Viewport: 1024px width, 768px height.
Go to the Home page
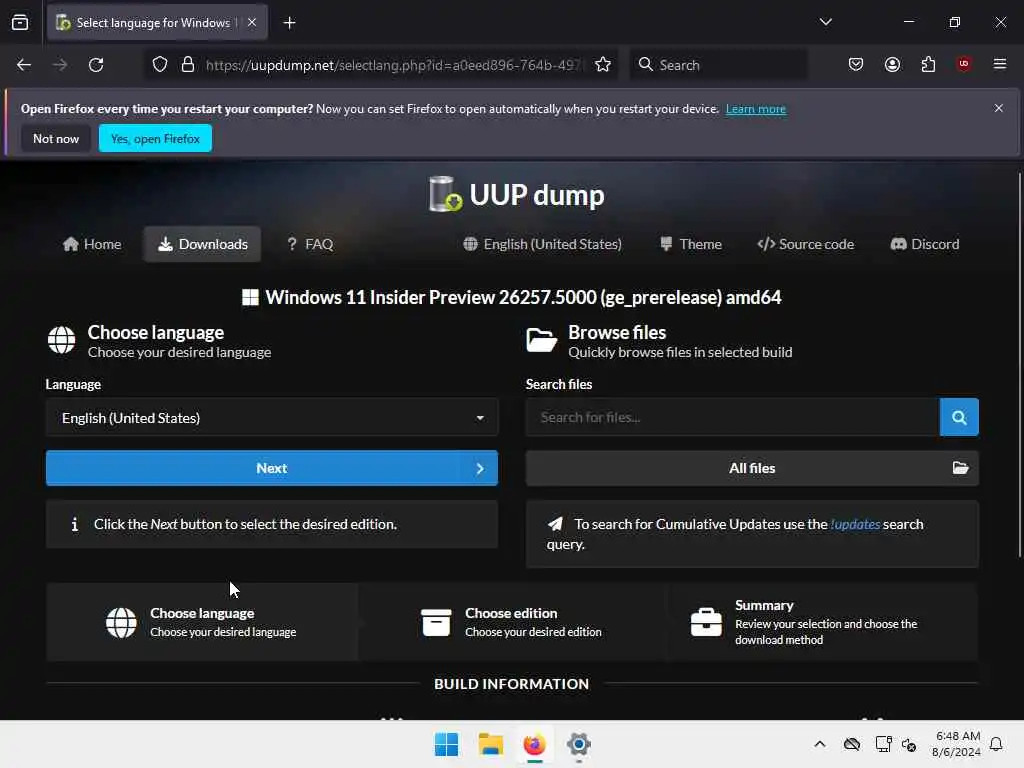pyautogui.click(x=92, y=244)
